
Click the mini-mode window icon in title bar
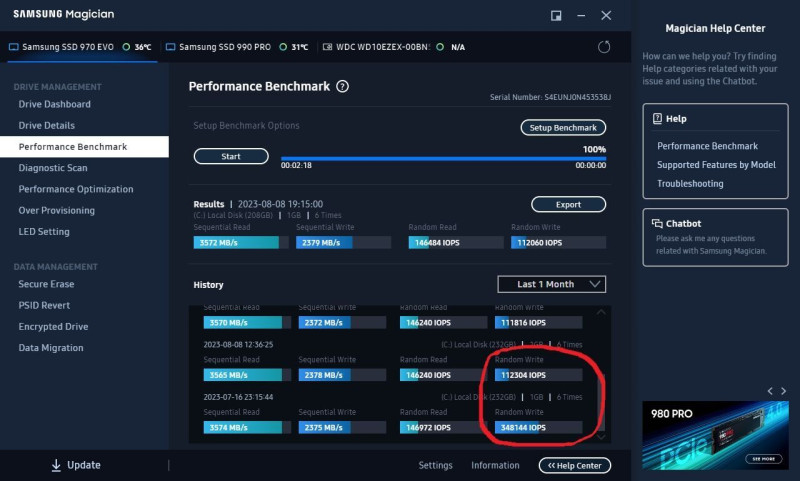pyautogui.click(x=556, y=15)
